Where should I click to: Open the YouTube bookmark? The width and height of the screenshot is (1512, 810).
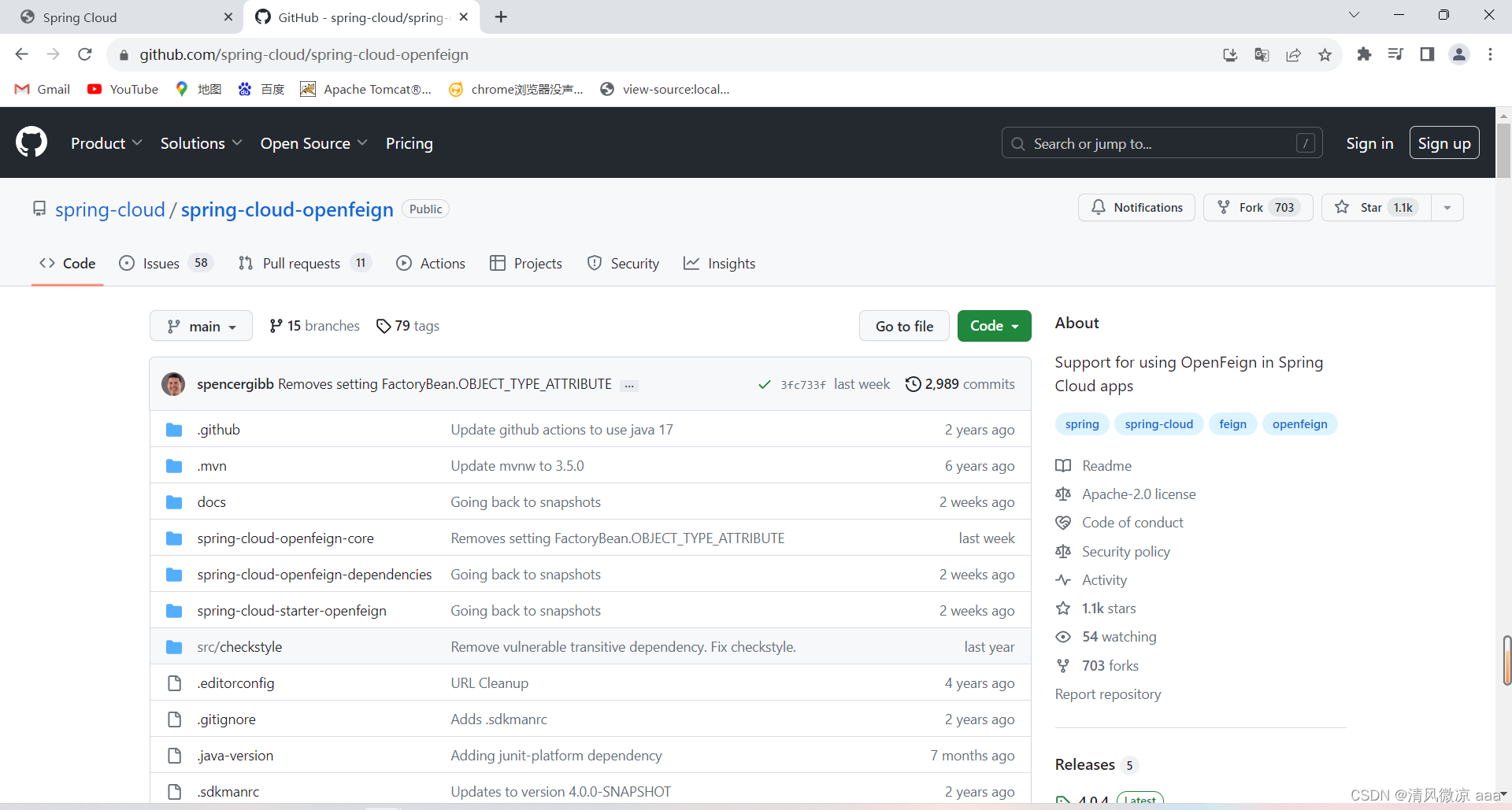click(x=123, y=89)
